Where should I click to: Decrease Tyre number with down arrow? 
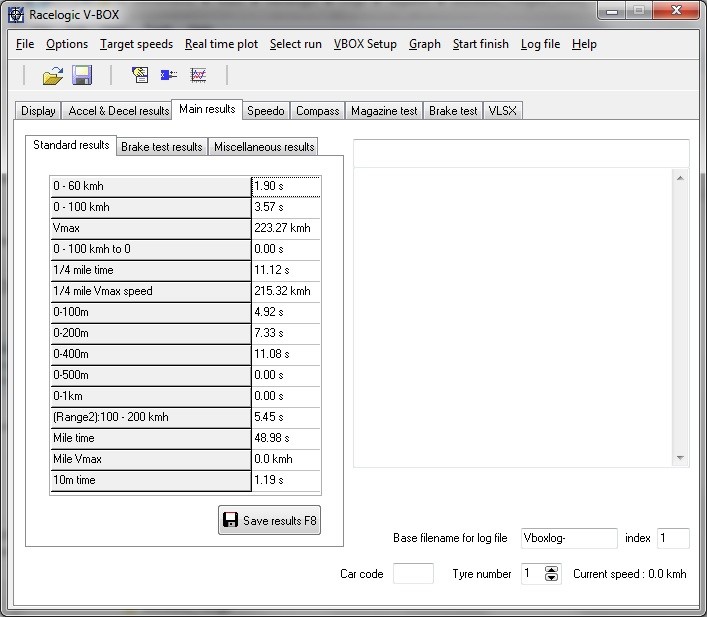tap(551, 578)
